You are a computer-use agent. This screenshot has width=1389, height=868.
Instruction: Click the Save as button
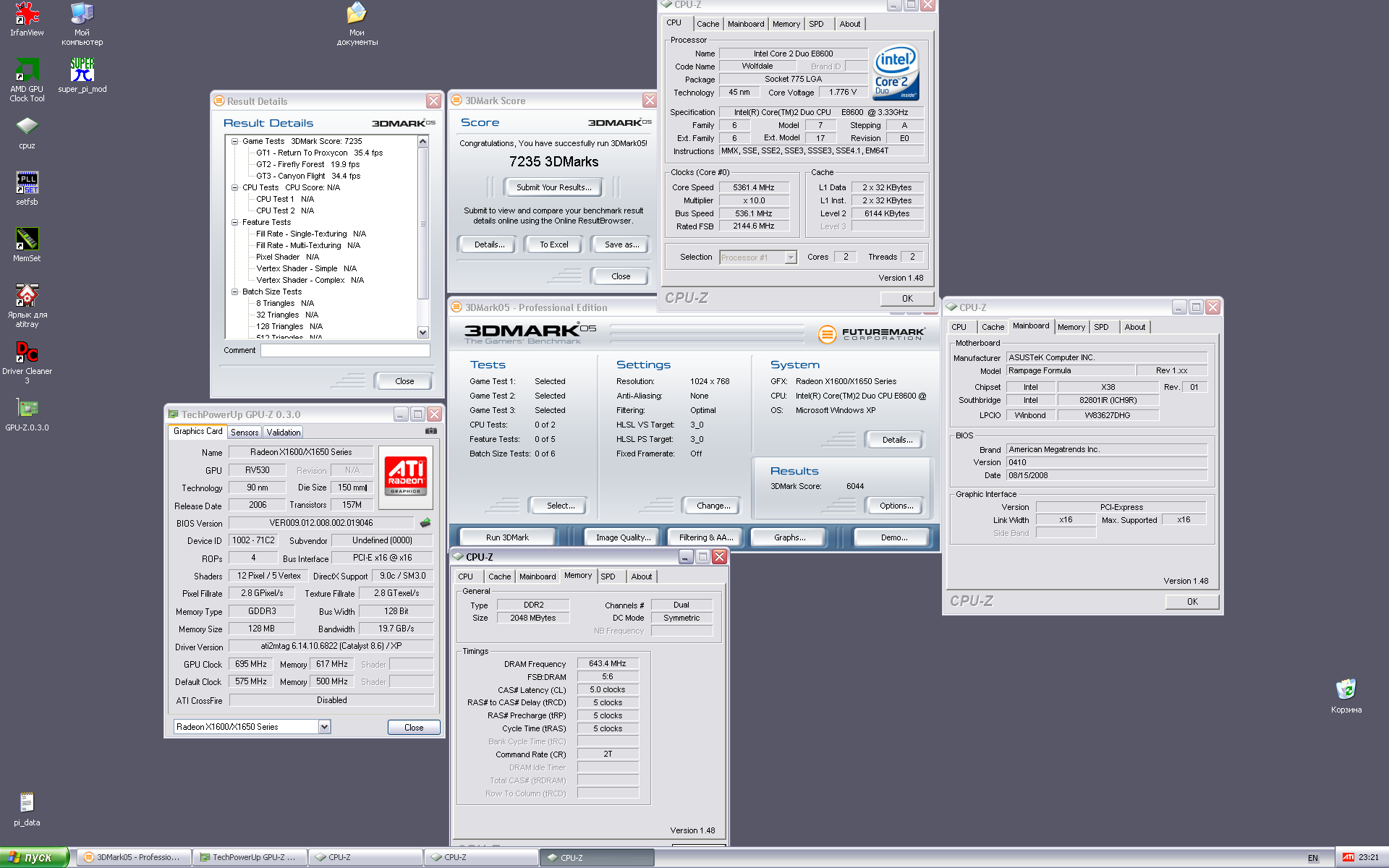click(x=621, y=244)
